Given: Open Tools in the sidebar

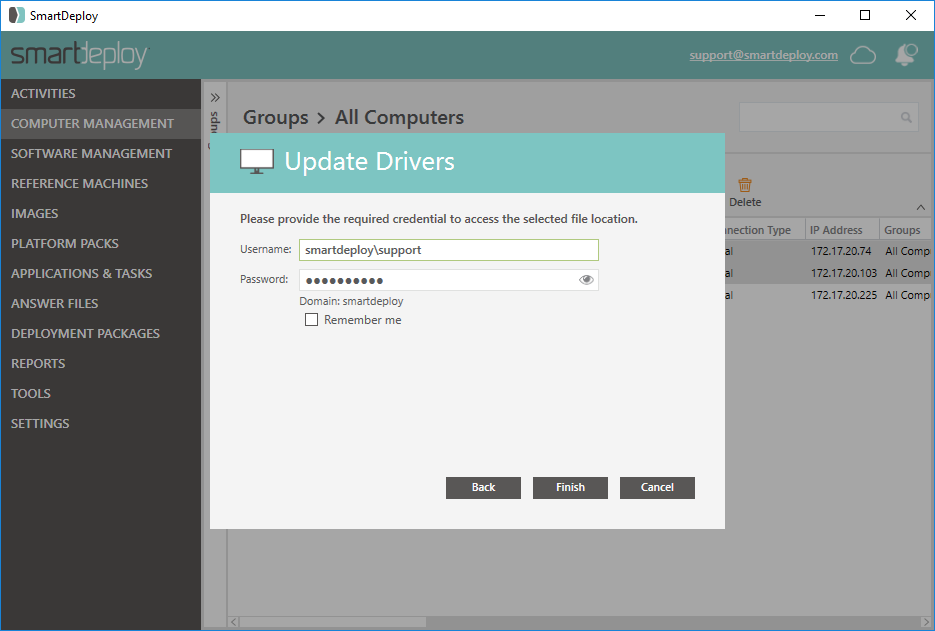Looking at the screenshot, I should (x=101, y=394).
